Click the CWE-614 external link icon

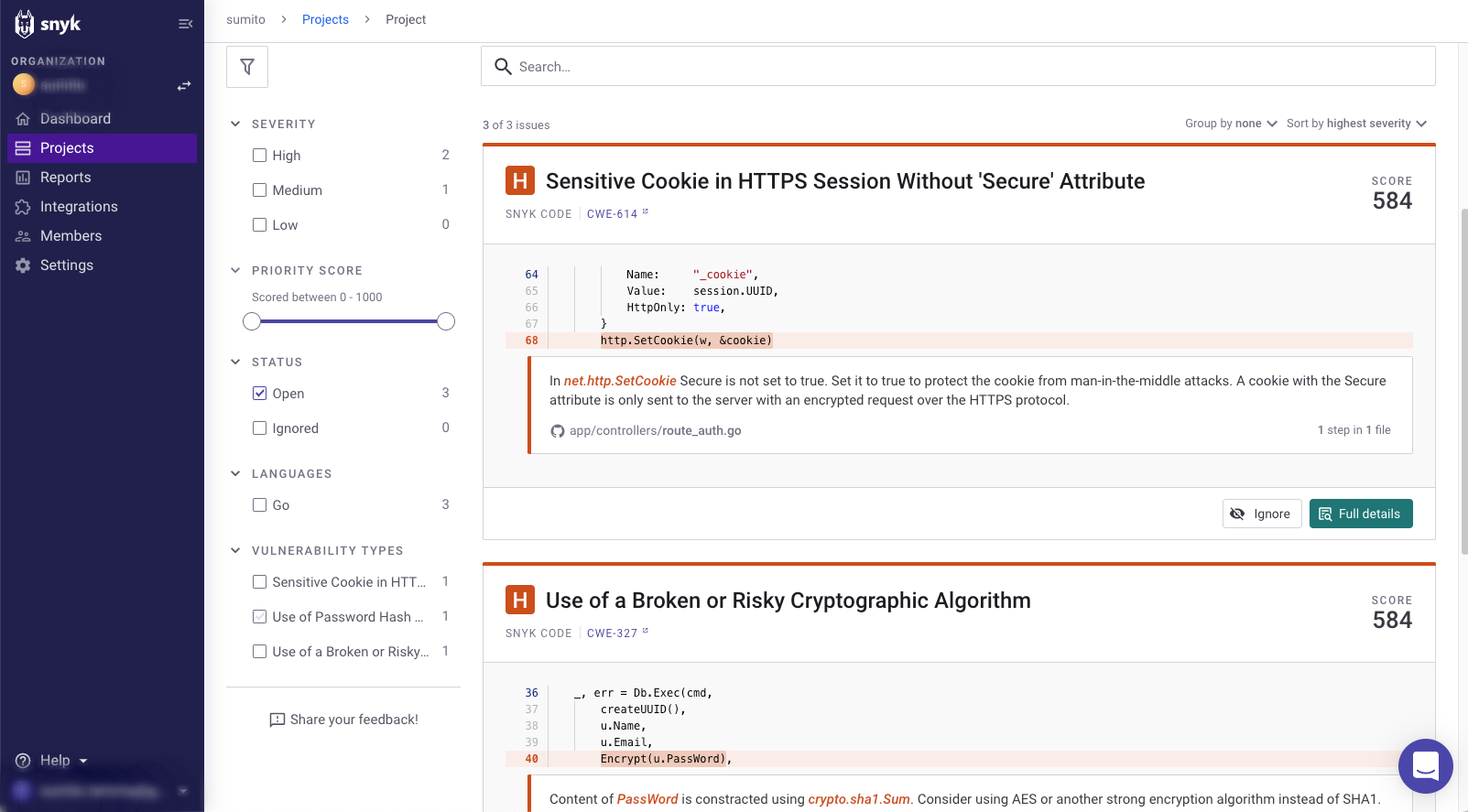tap(646, 212)
